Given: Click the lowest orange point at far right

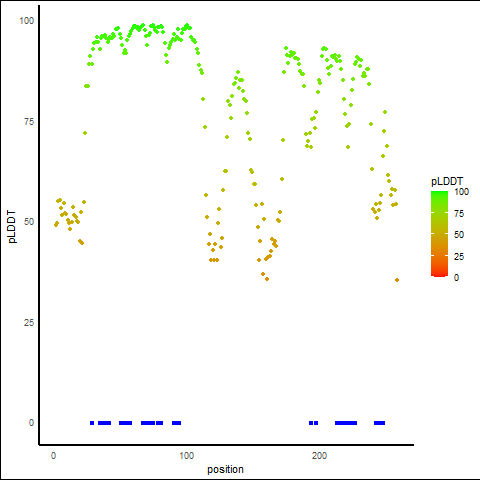Looking at the screenshot, I should coord(397,280).
